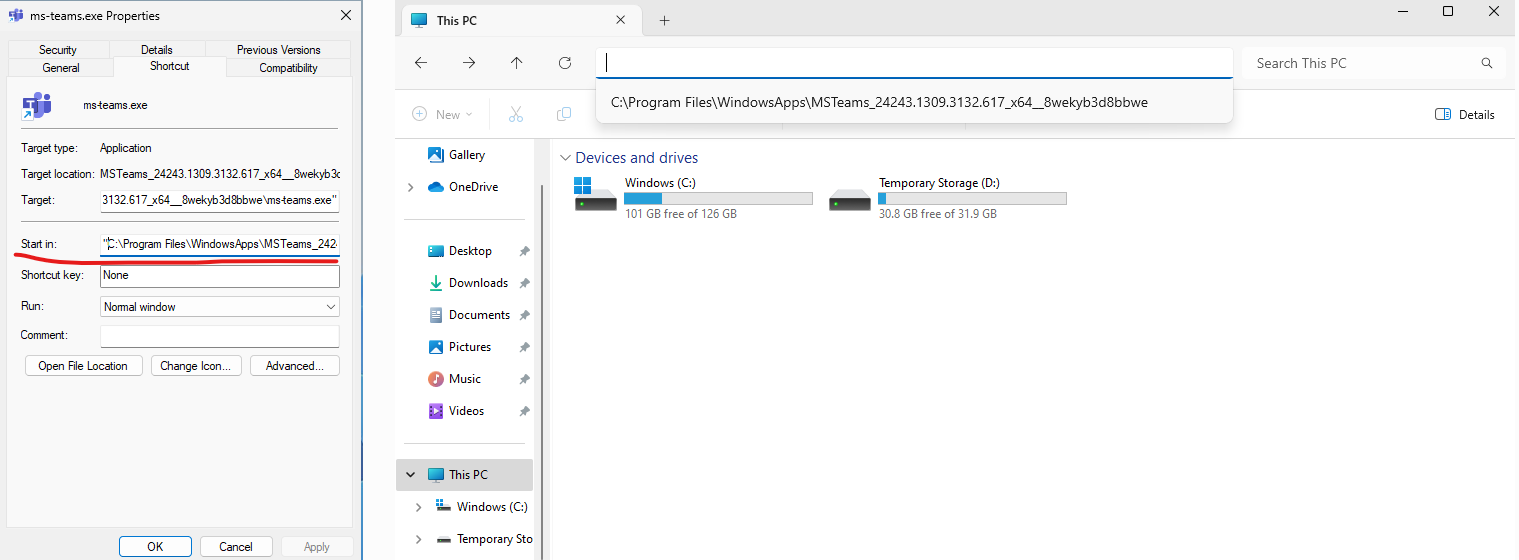Click the Forward arrow in File Explorer

[469, 63]
